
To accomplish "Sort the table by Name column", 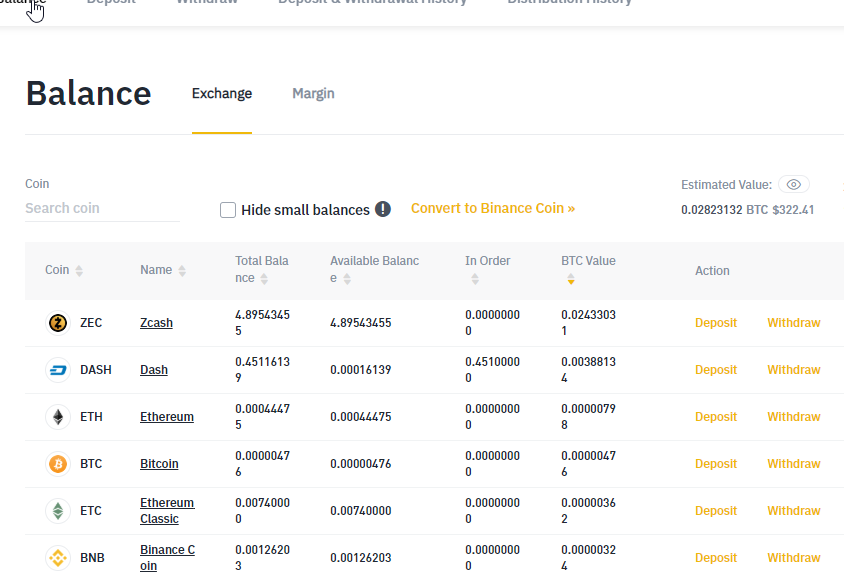I will coord(182,271).
